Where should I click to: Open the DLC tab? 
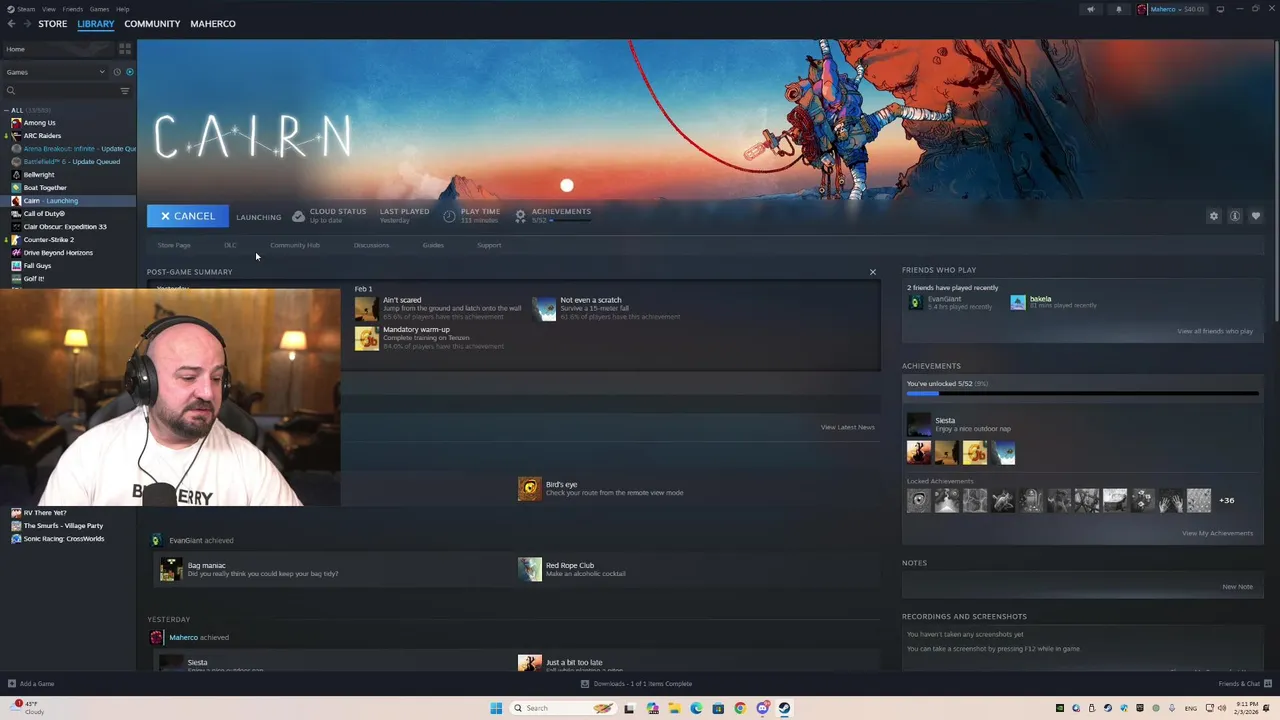click(x=230, y=245)
